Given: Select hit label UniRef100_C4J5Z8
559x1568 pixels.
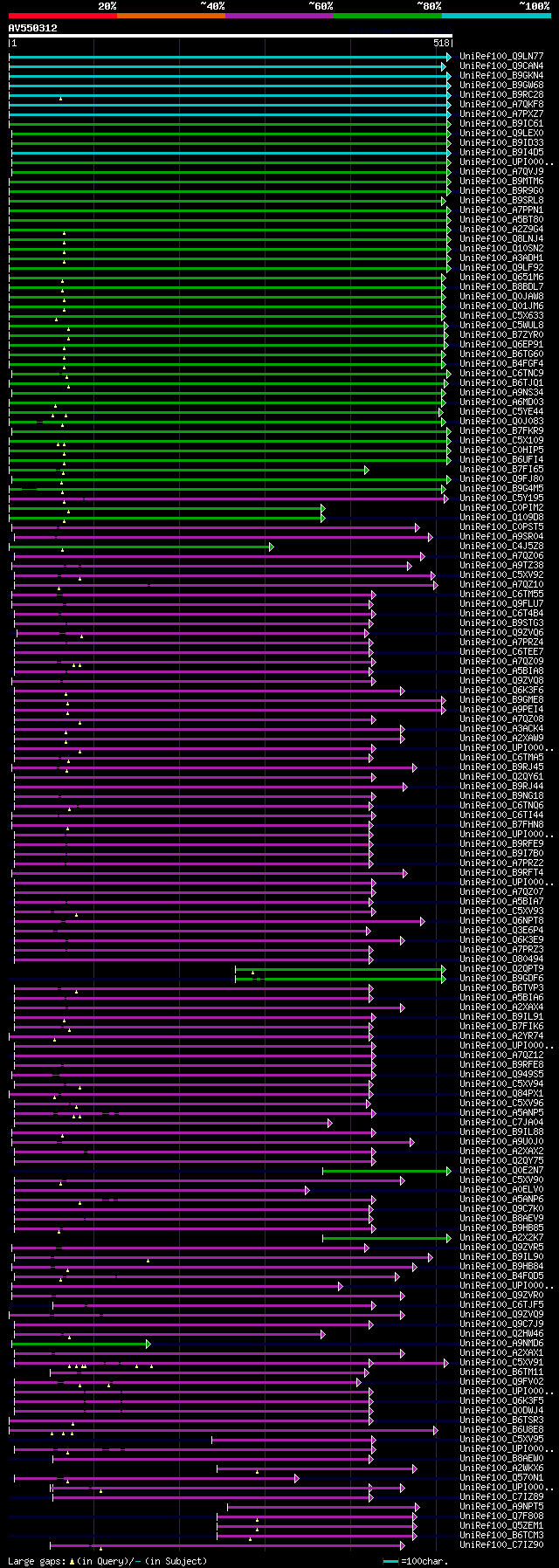Looking at the screenshot, I should pos(501,546).
